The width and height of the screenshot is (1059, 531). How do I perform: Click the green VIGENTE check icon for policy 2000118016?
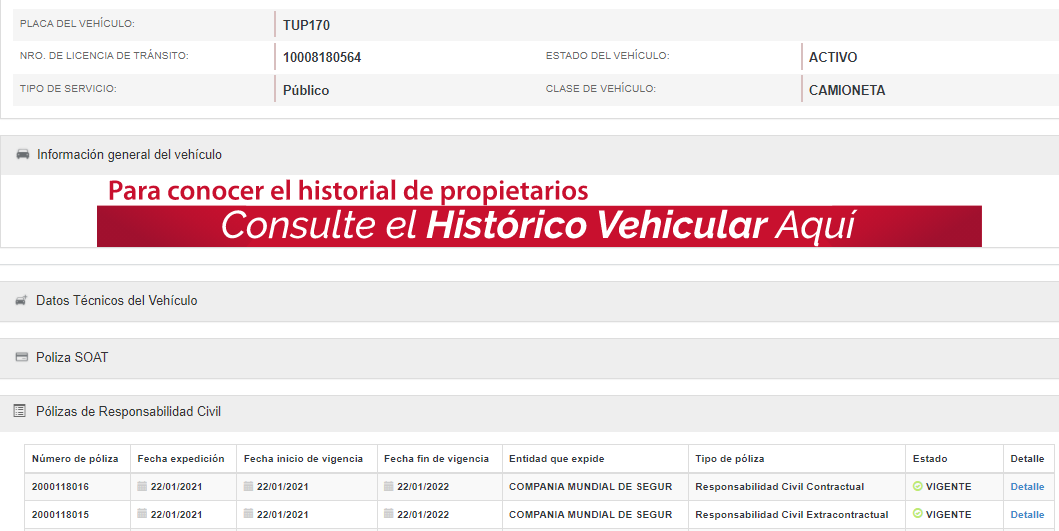917,486
